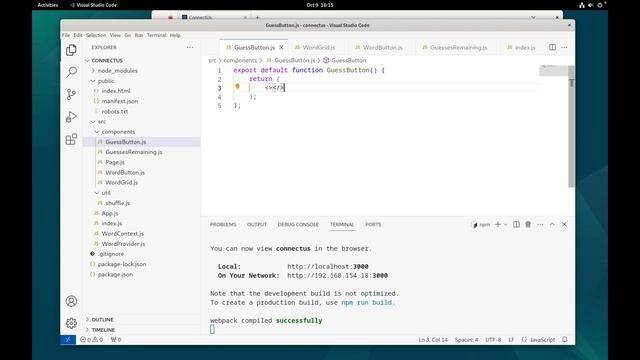
Task: Change encoding via UTF-8 status item
Action: tap(493, 340)
